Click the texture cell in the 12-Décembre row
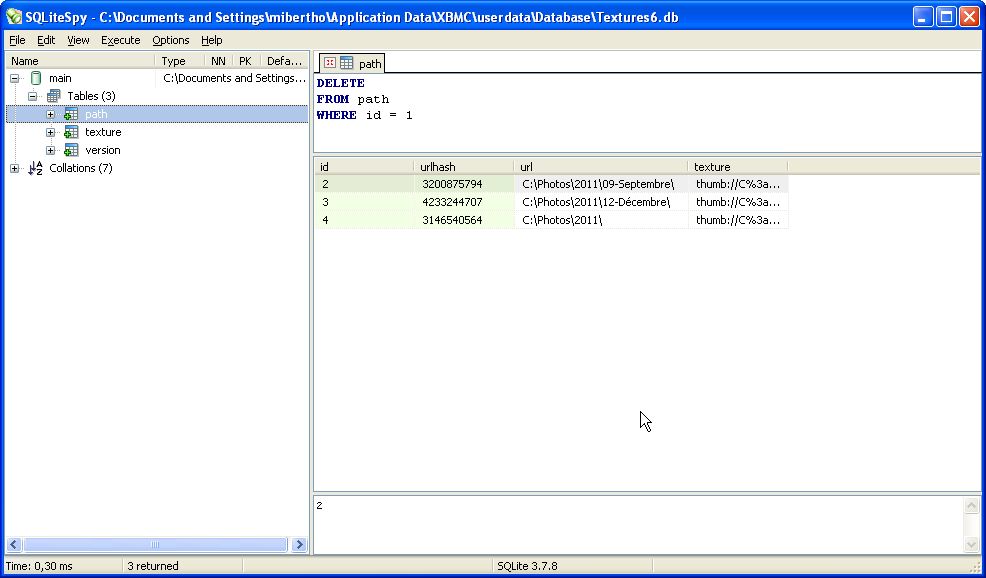Viewport: 986px width, 578px height. point(738,203)
